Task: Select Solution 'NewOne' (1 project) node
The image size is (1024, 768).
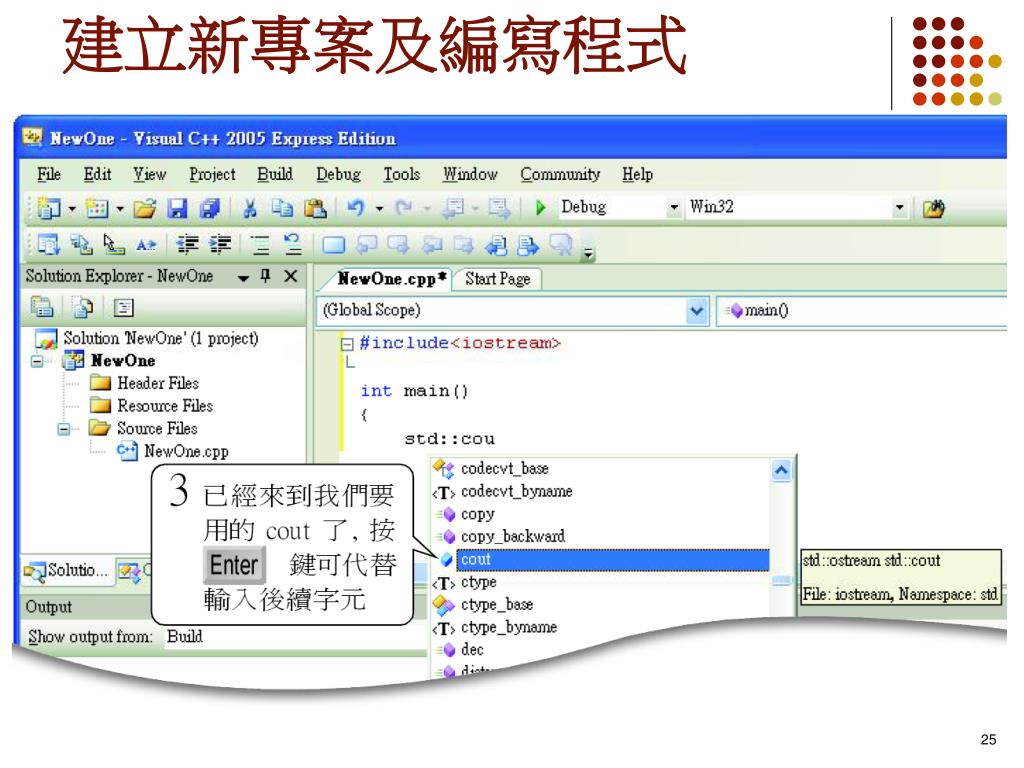Action: tap(161, 338)
